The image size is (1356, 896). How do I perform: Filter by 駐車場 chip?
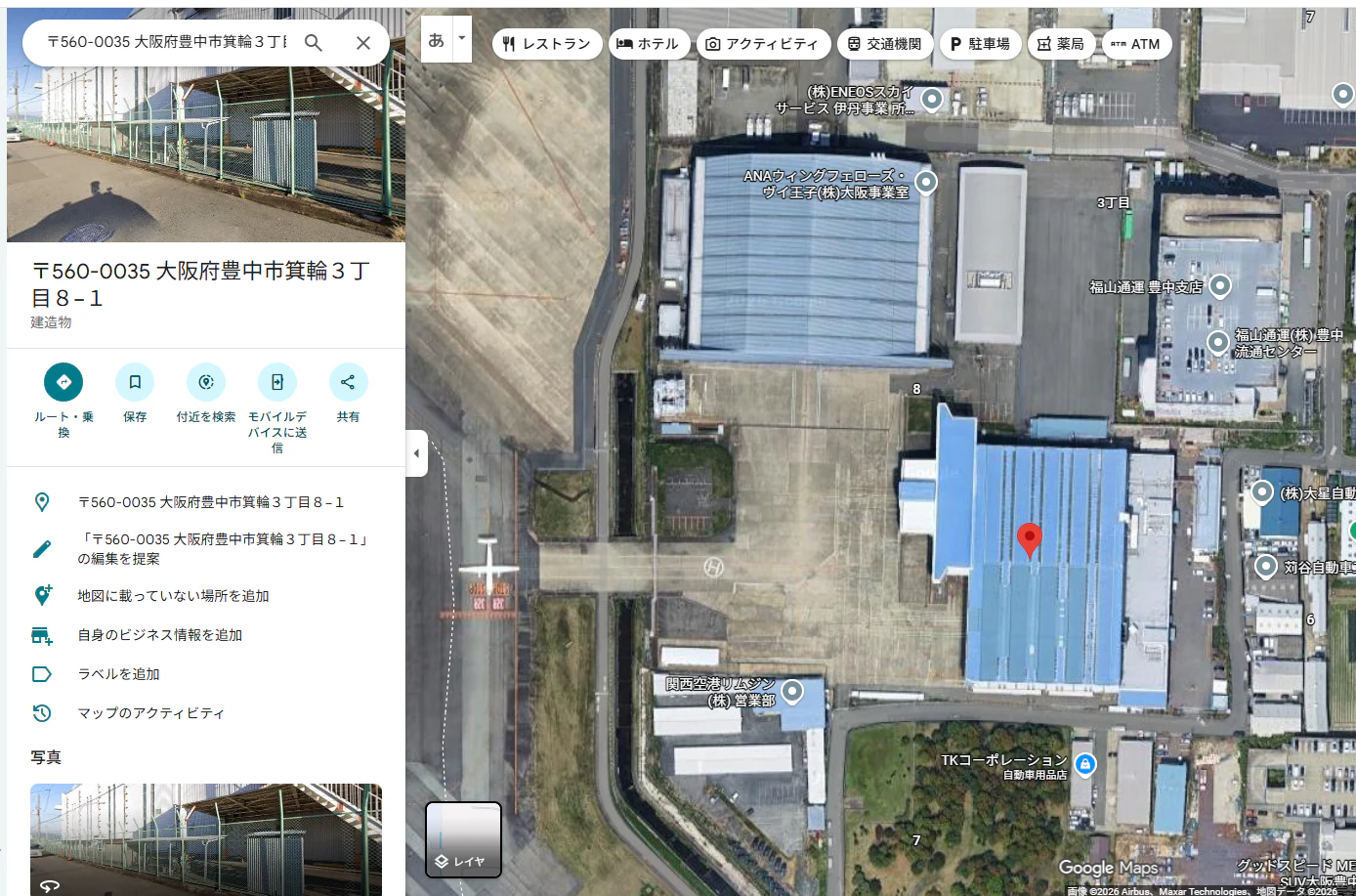[x=980, y=44]
